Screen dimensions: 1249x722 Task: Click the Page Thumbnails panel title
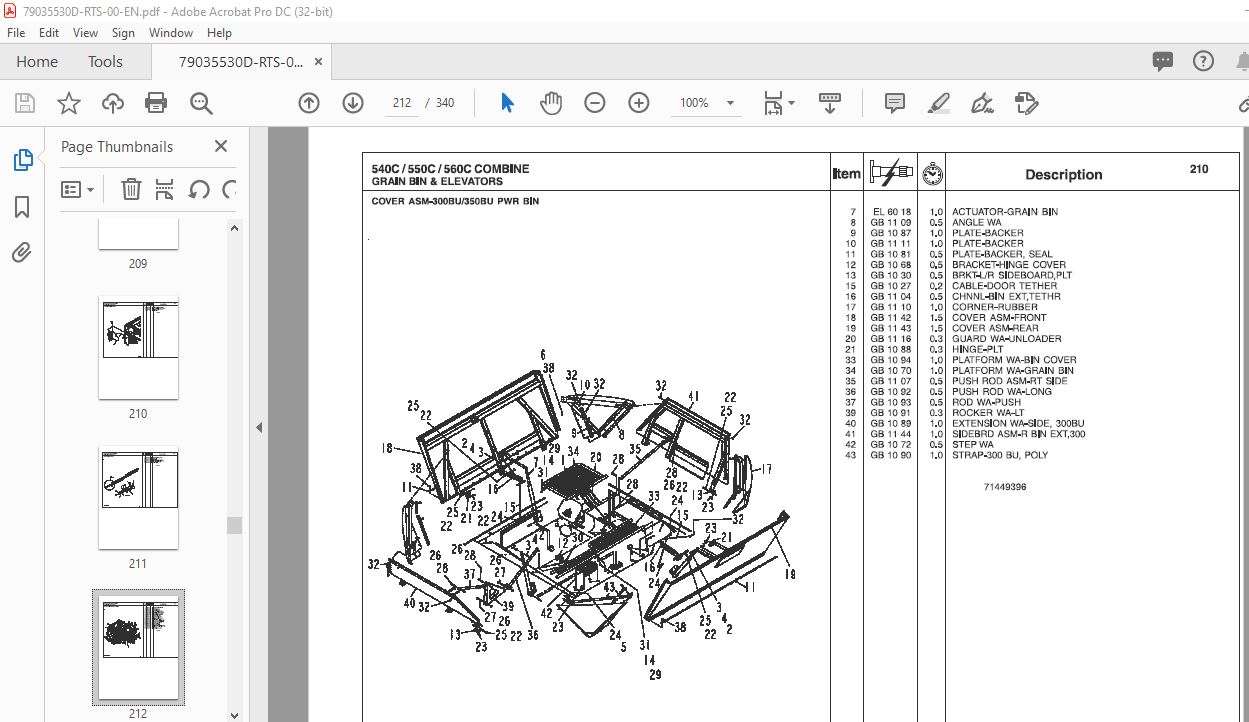[117, 146]
